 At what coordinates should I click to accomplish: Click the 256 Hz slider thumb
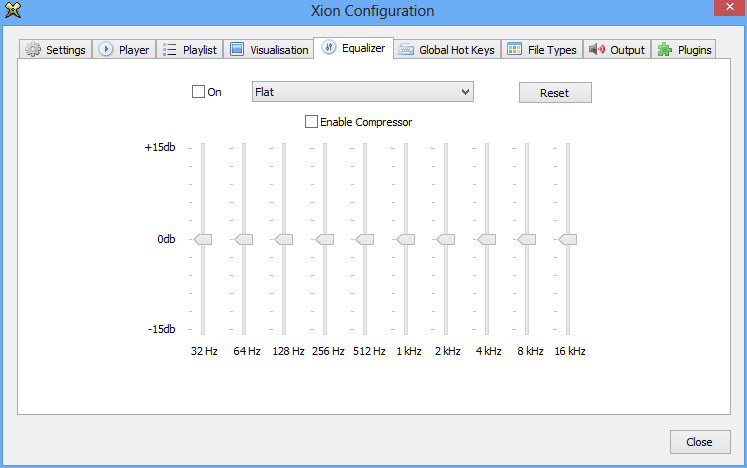(325, 239)
